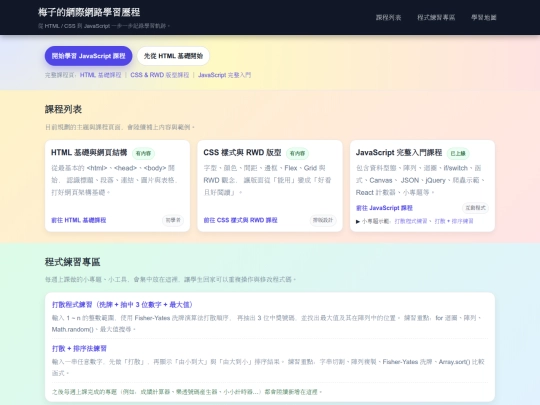Open the 打散 + 排序法練習 practice link
This screenshot has width=540, height=405.
coord(79,349)
